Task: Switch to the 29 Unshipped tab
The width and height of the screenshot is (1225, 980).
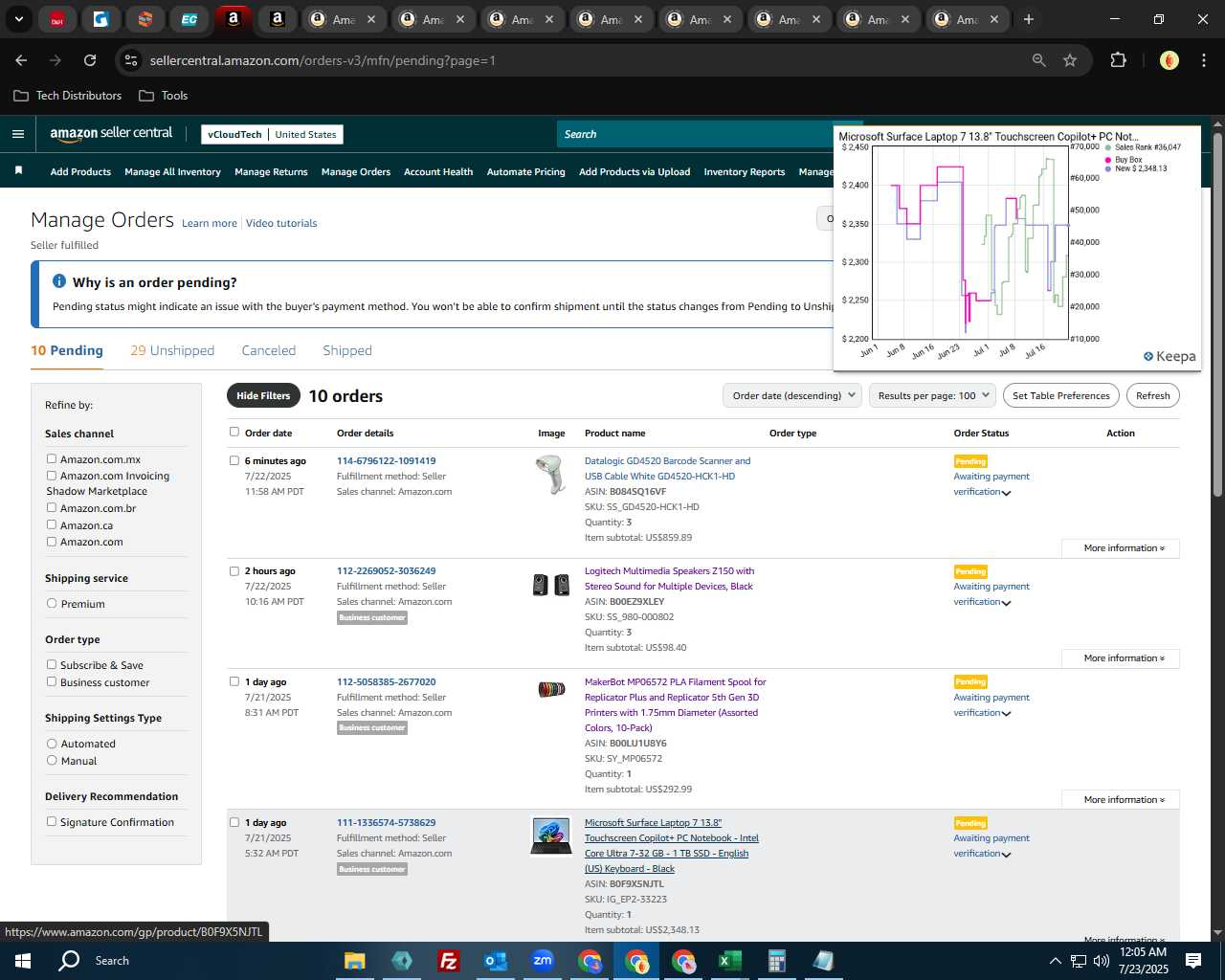Action: click(x=172, y=350)
